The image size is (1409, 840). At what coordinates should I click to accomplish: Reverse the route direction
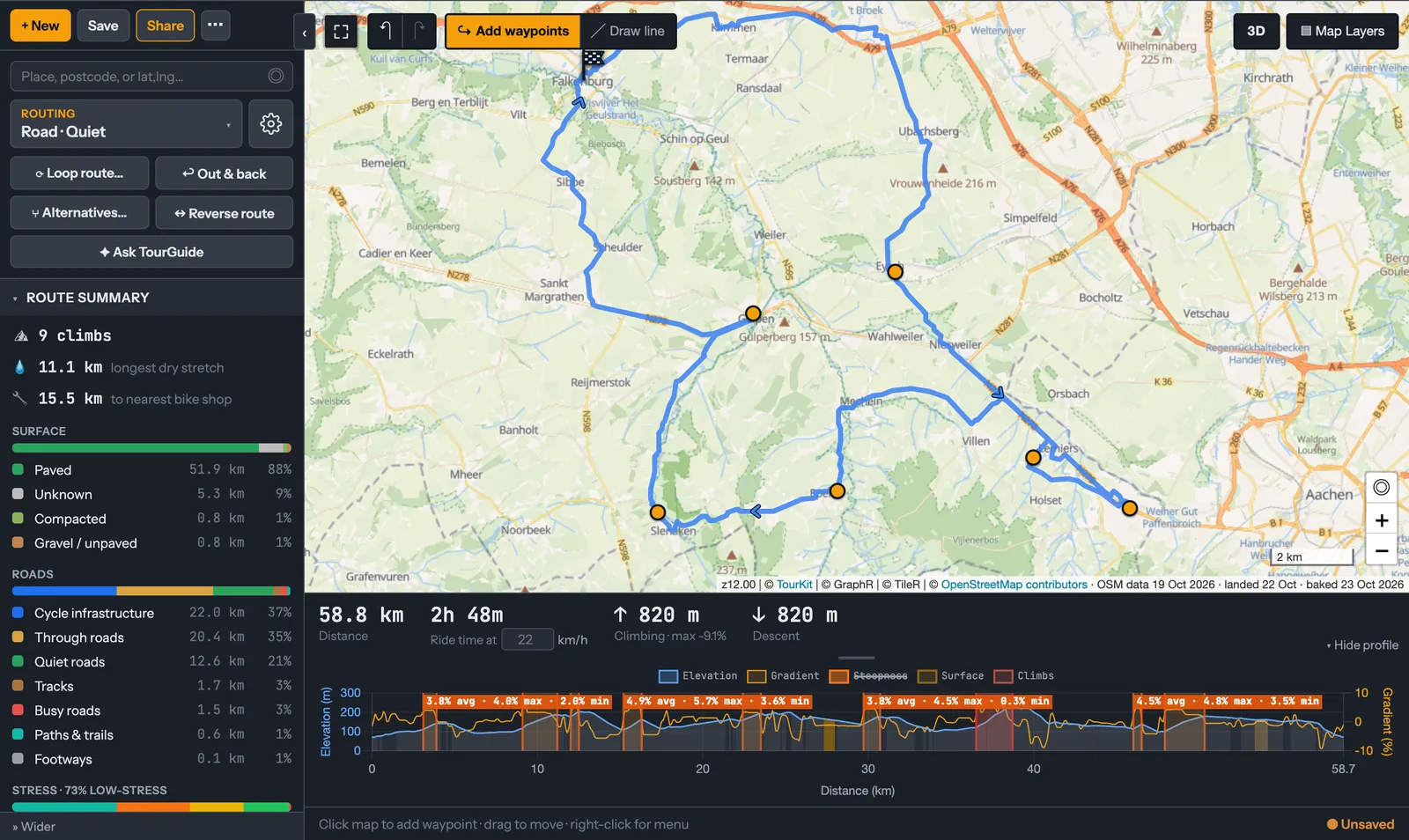pyautogui.click(x=225, y=213)
